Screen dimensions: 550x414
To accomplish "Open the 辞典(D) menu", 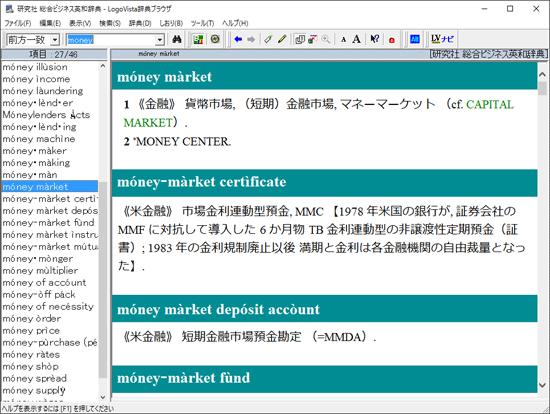I will pyautogui.click(x=140, y=23).
